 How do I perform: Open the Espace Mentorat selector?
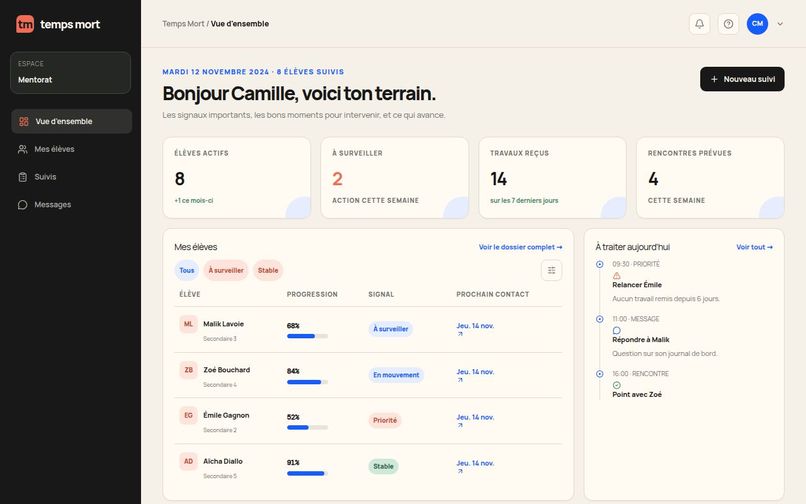(x=70, y=73)
